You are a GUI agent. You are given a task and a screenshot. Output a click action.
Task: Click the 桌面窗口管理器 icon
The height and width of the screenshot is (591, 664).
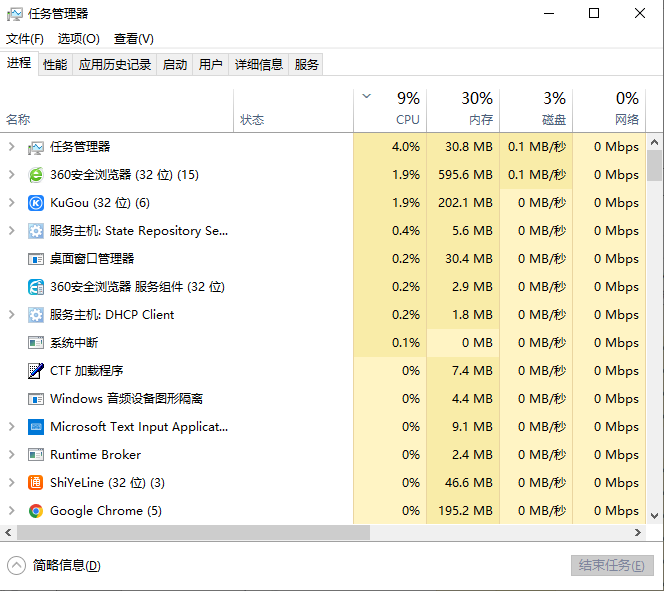click(36, 259)
